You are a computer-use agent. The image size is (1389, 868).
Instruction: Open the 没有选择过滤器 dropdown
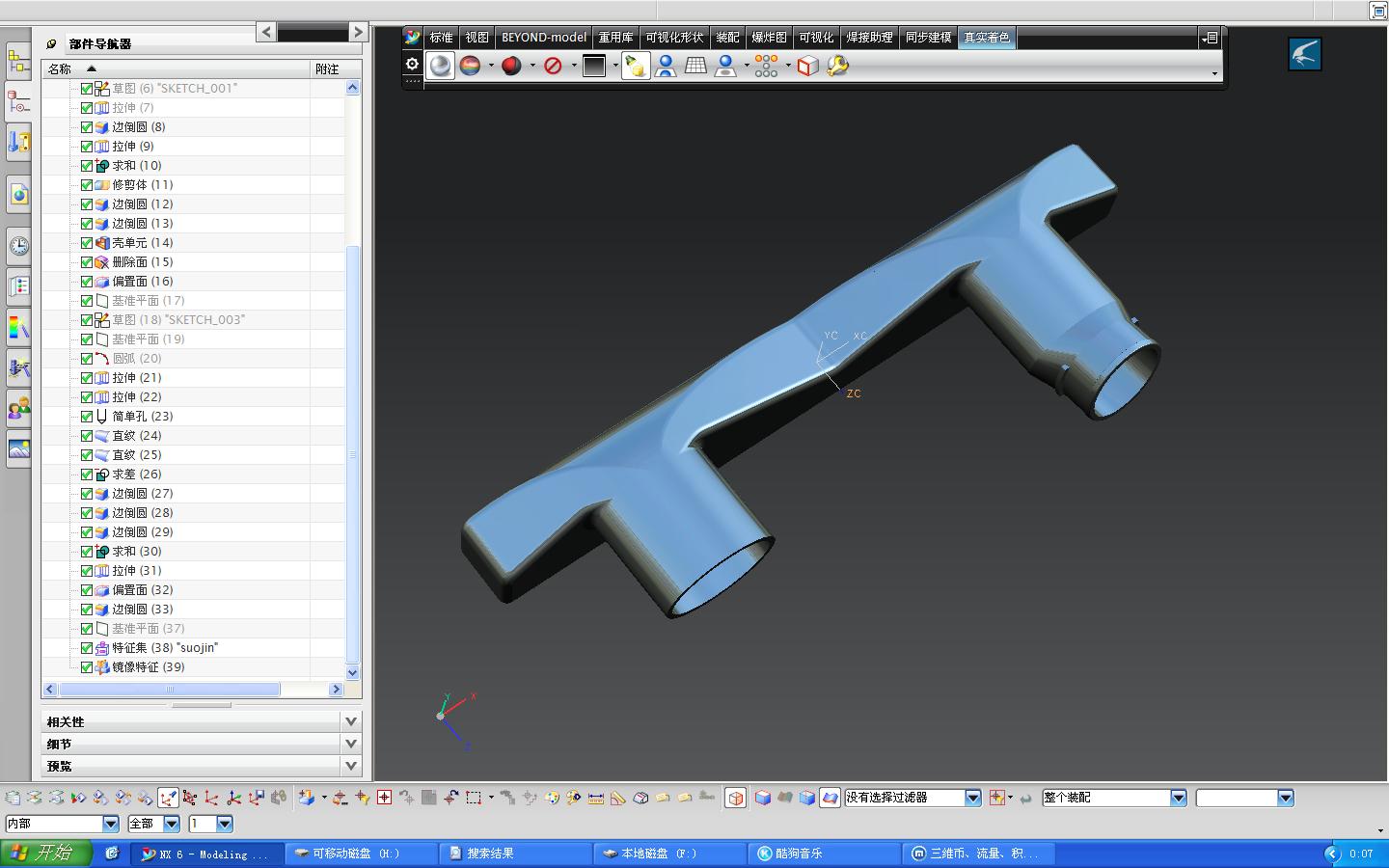coord(973,798)
